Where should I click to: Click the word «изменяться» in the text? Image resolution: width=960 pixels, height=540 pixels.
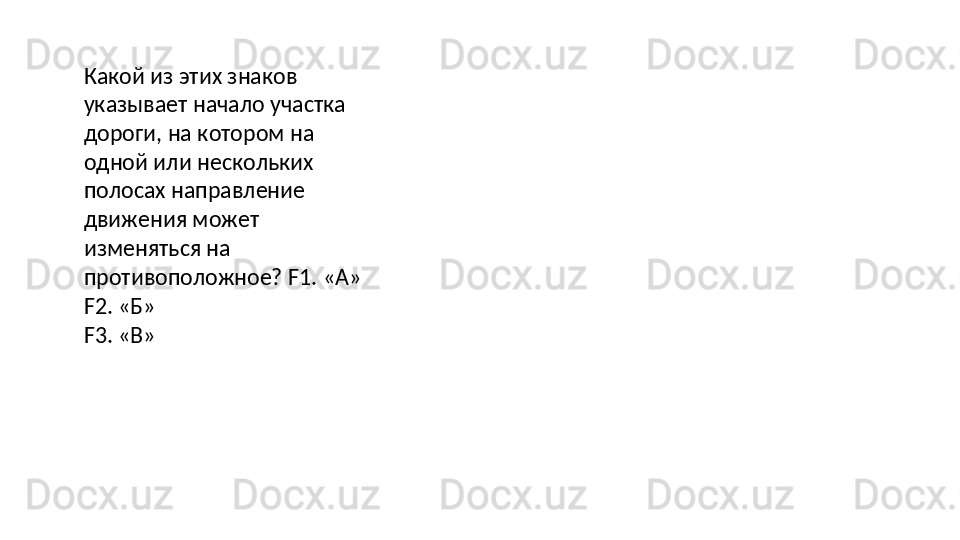pyautogui.click(x=142, y=249)
